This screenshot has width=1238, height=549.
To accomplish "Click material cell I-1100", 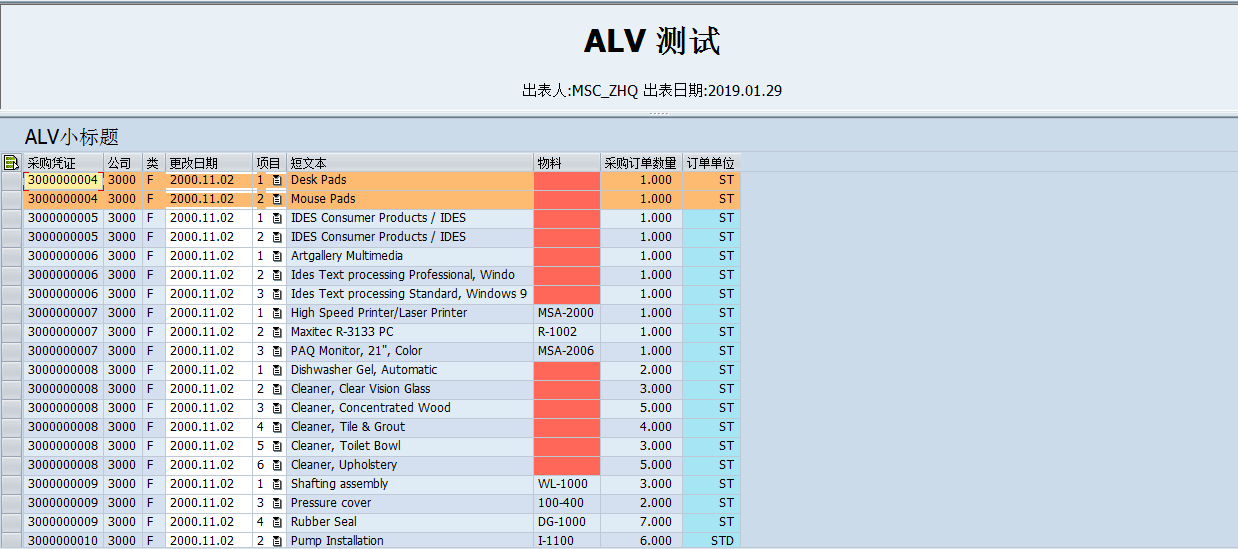I will pos(567,541).
